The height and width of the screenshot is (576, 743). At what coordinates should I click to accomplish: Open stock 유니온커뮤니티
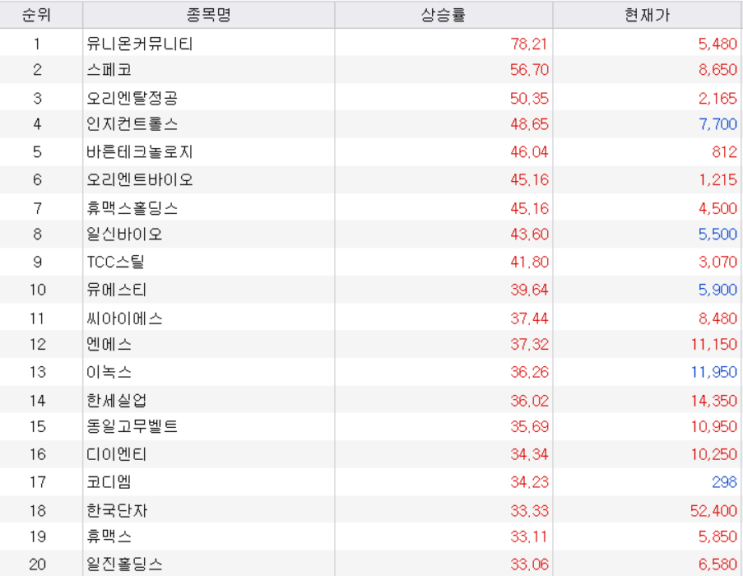point(140,44)
